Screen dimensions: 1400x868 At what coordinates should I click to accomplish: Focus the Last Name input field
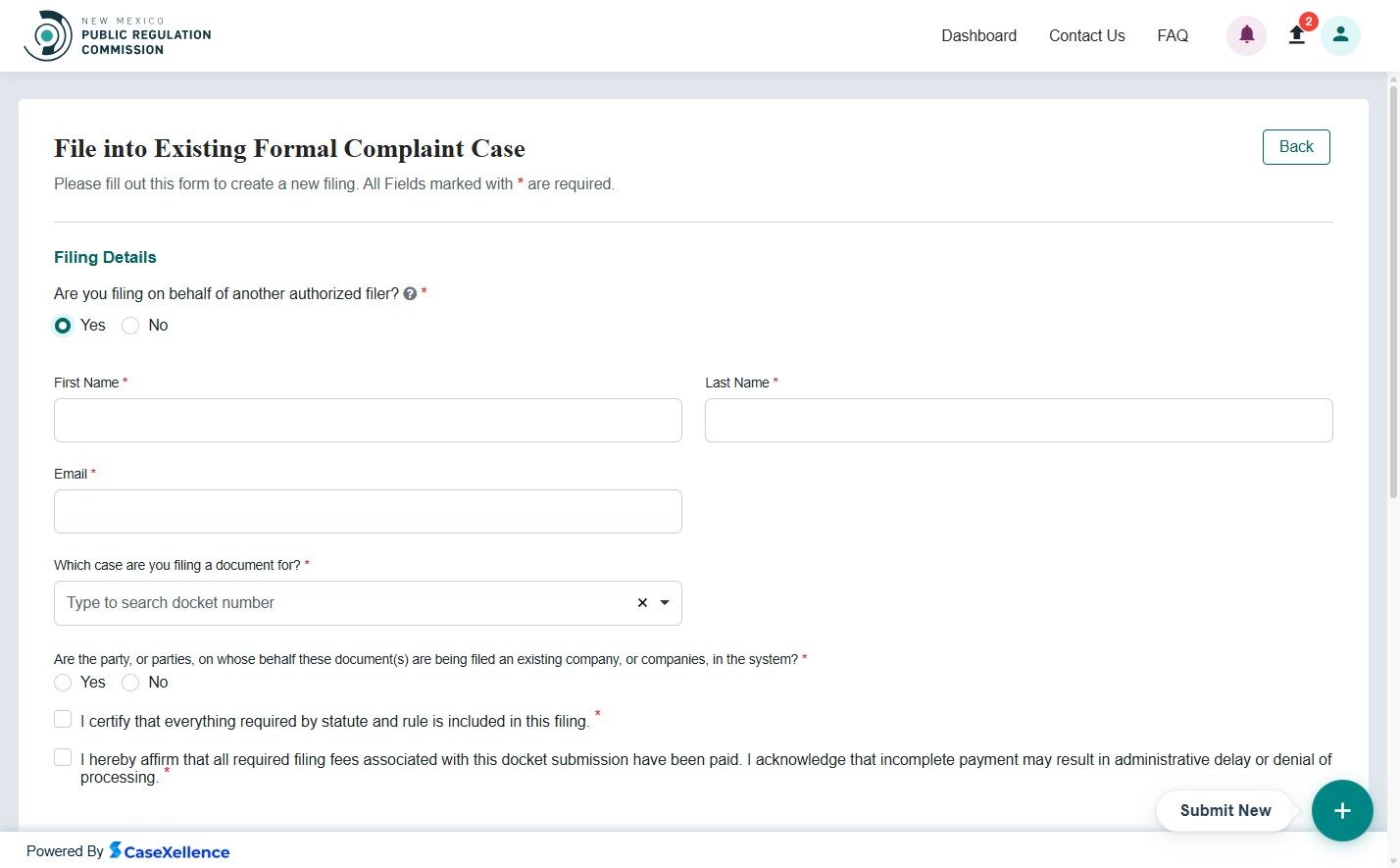point(1019,420)
